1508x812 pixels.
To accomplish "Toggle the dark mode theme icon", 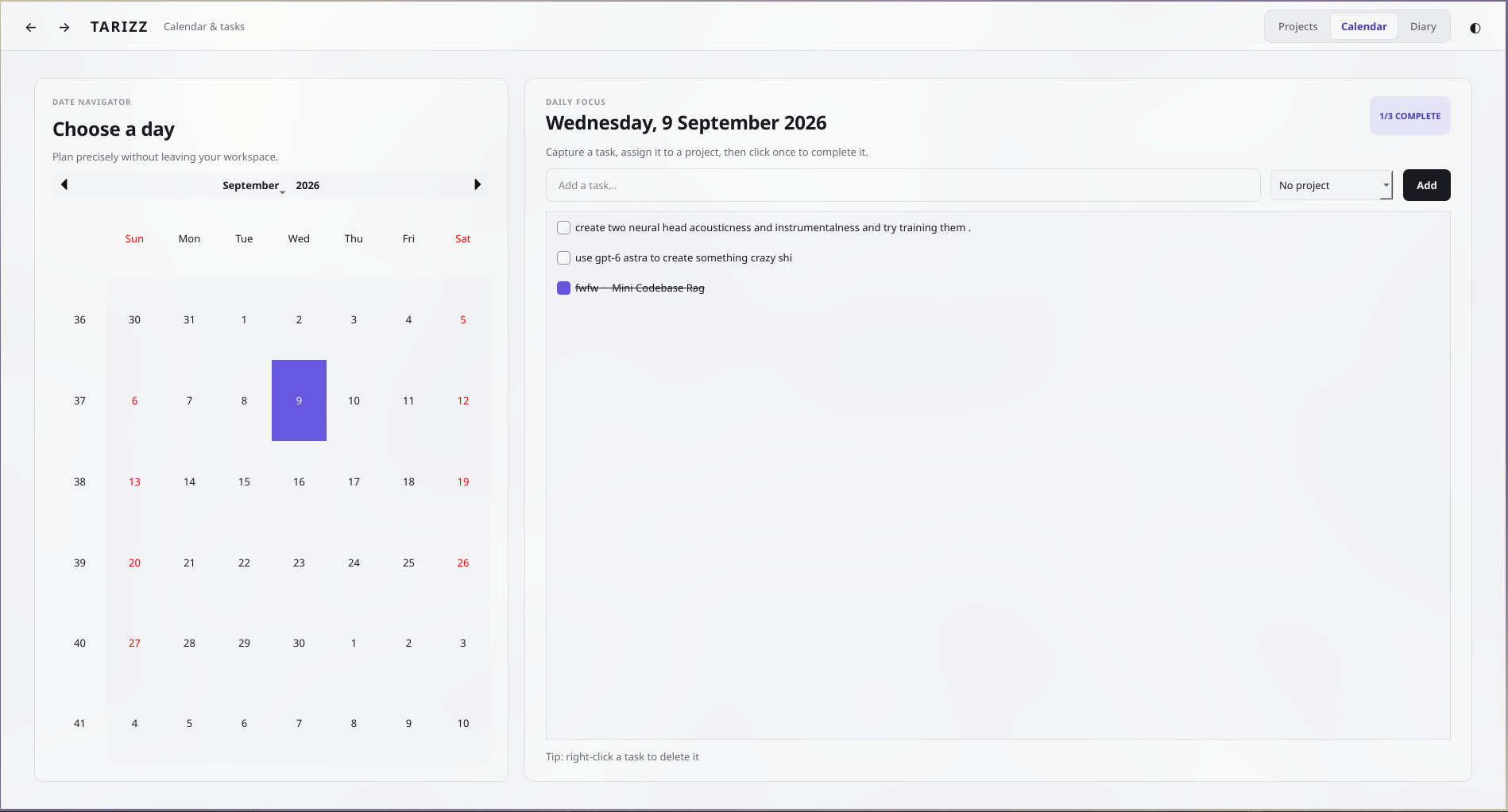I will tap(1475, 28).
